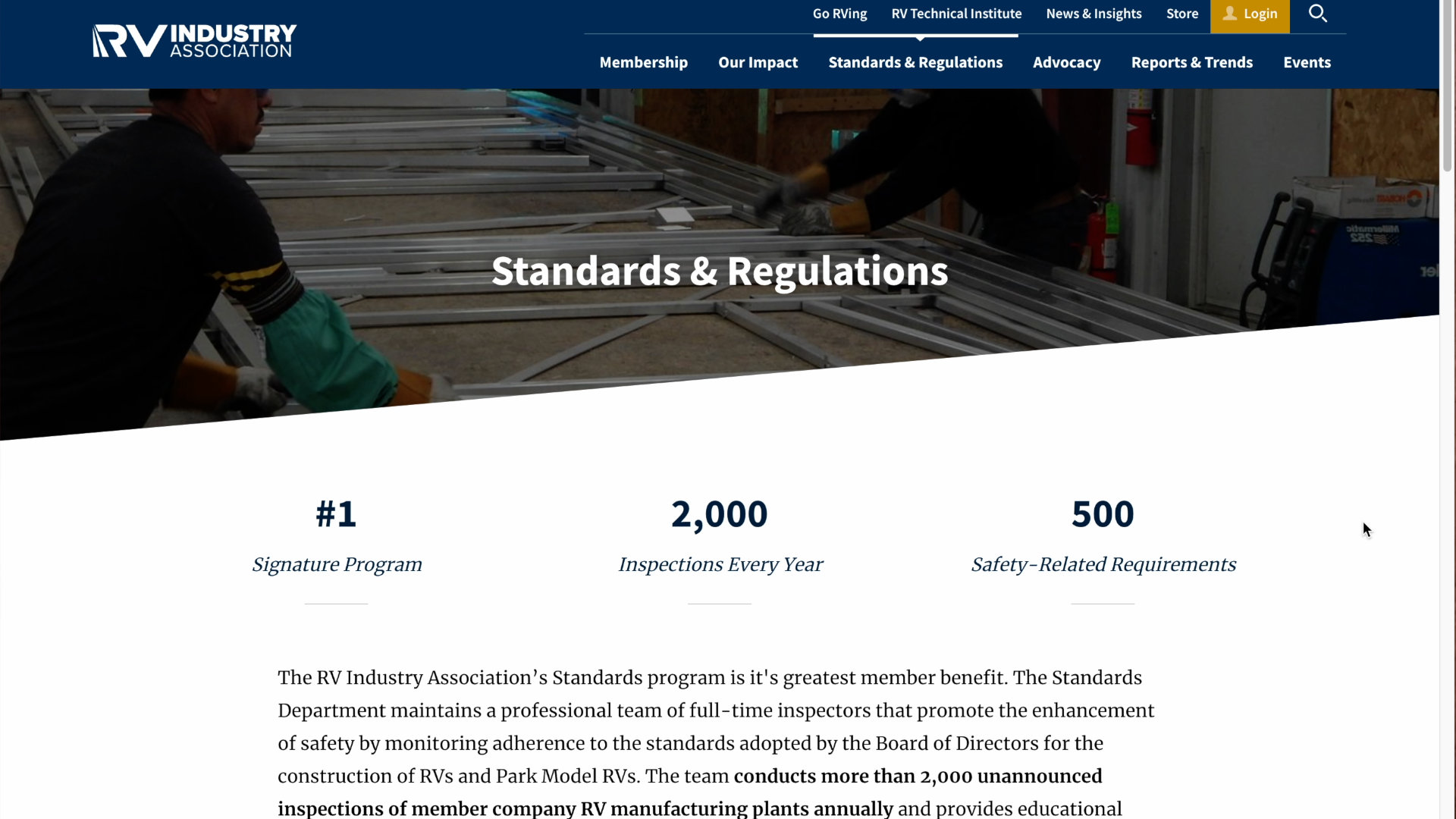1456x819 pixels.
Task: Click the page vertical scrollbar thumb
Action: pos(1448,86)
